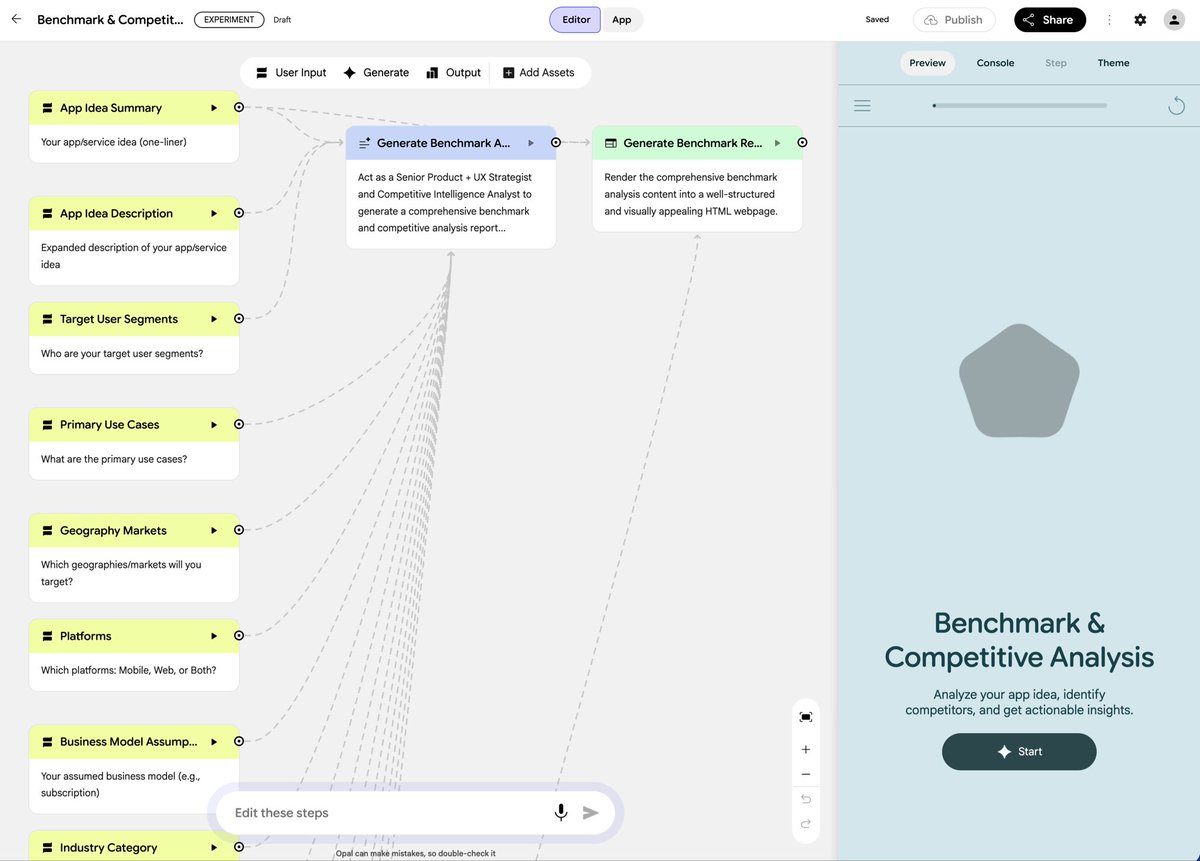Run the Primary Use Cases step arrow

[x=214, y=424]
